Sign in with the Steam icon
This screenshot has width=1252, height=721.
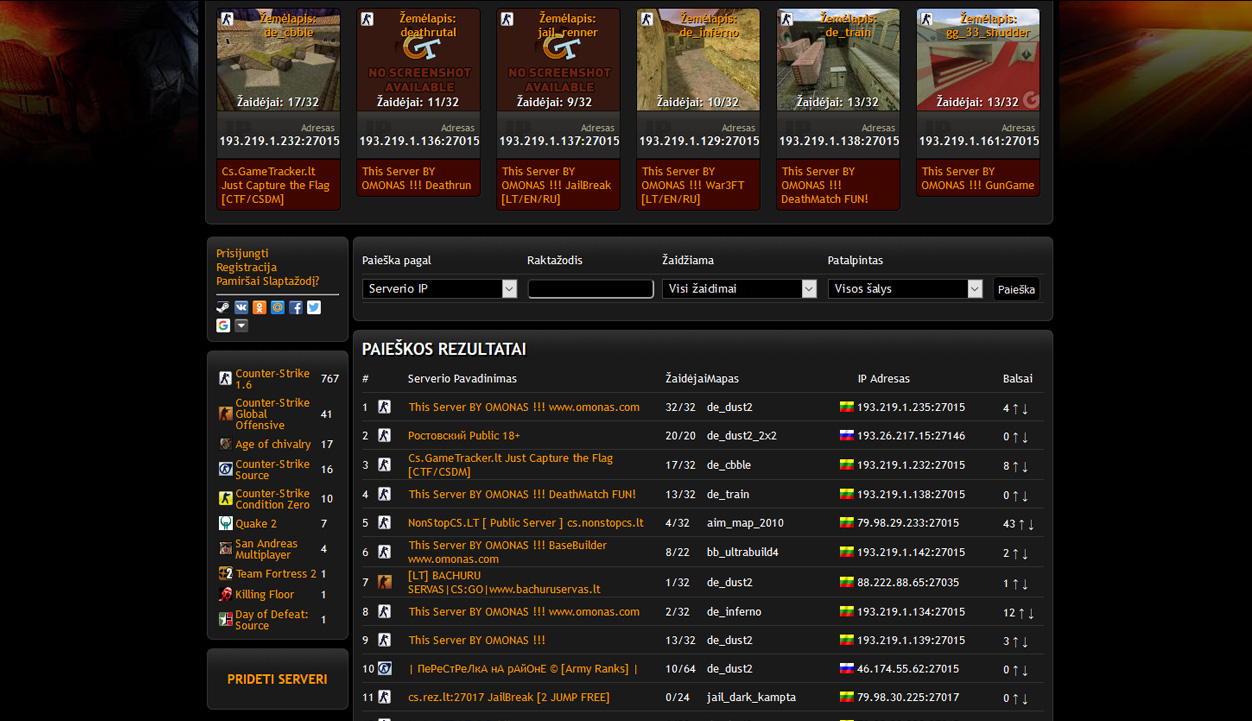pyautogui.click(x=223, y=308)
